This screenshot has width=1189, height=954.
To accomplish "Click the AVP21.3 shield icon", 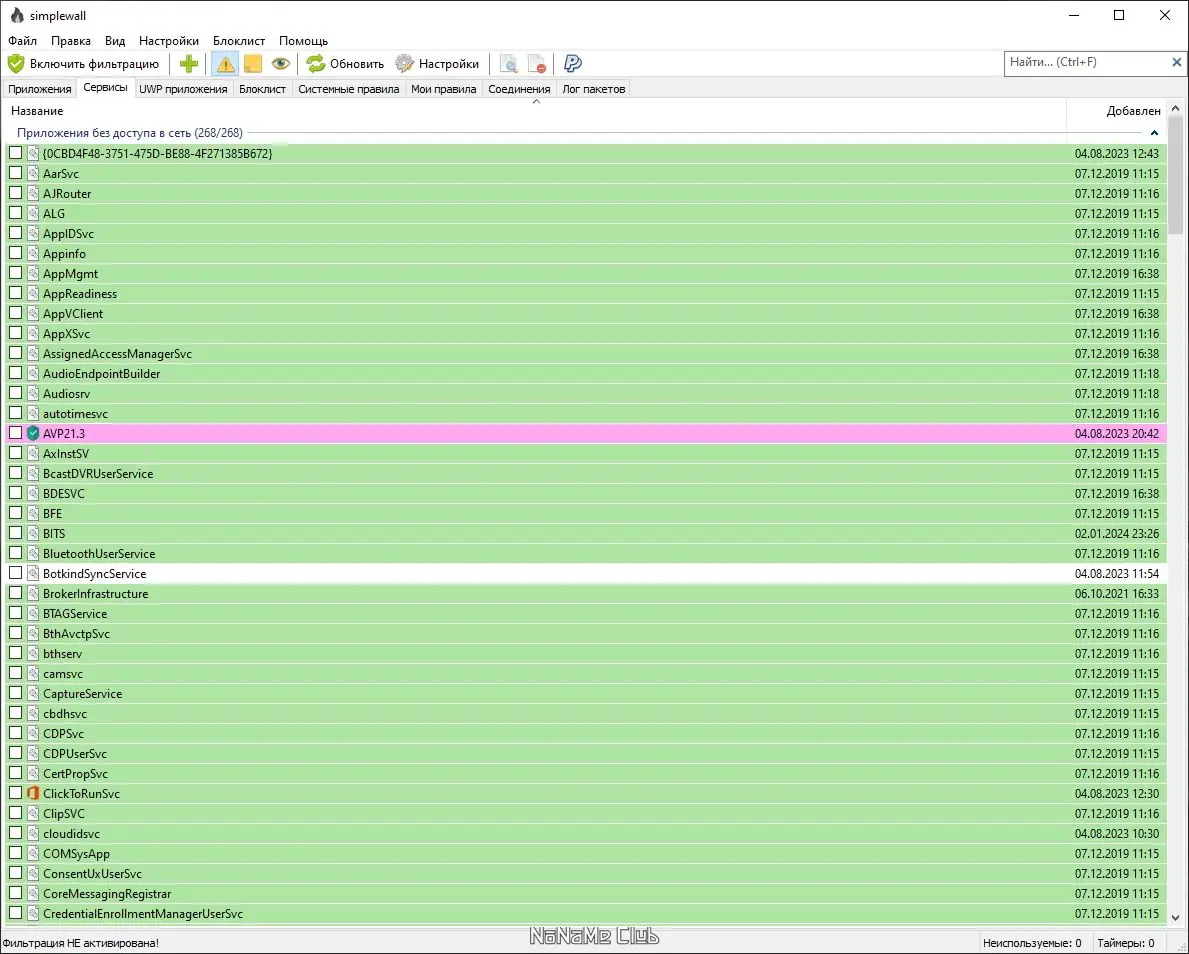I will (33, 434).
